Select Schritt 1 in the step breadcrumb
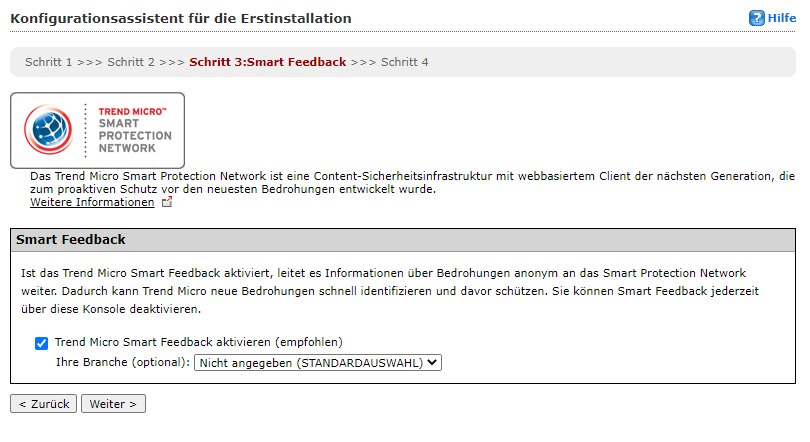 click(x=49, y=62)
